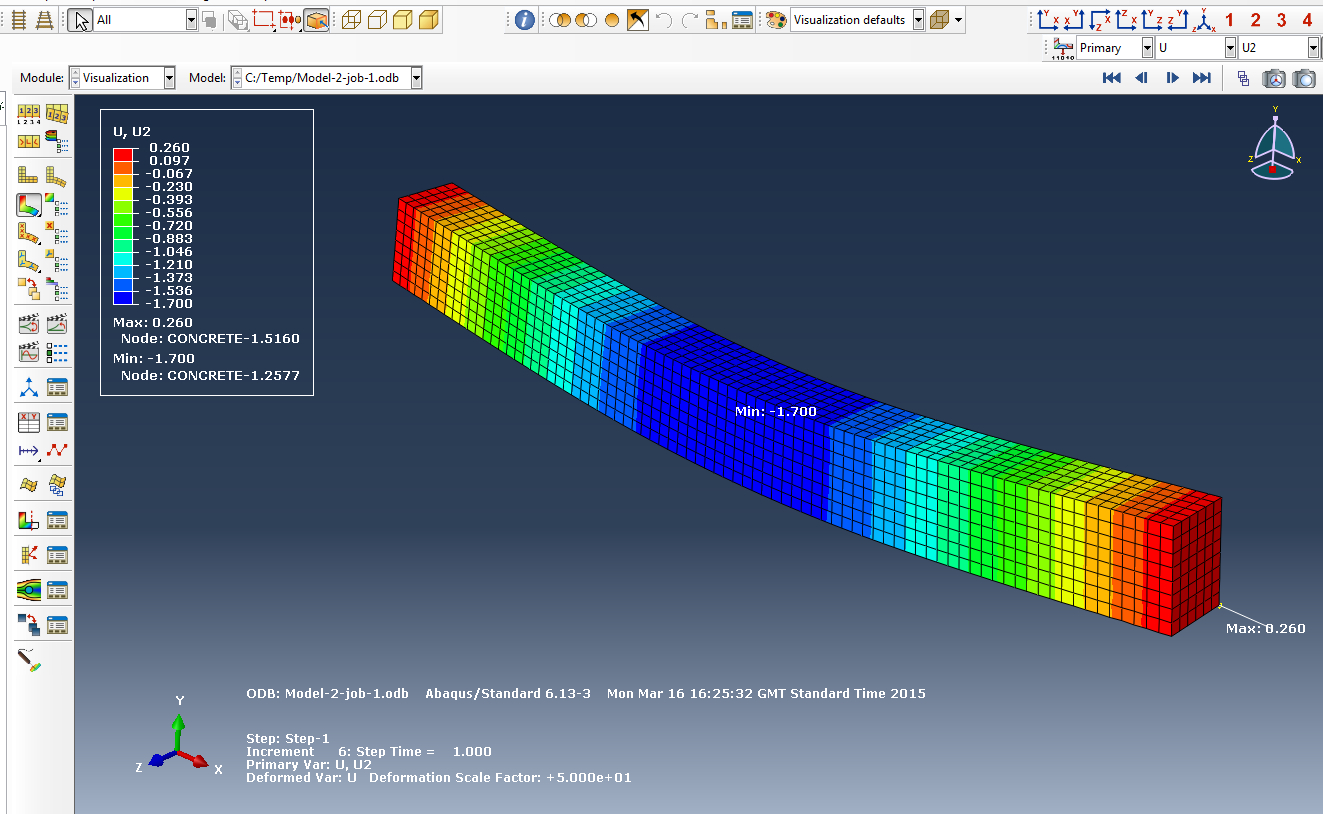Skip to the last frame
This screenshot has width=1323, height=814.
point(1202,78)
